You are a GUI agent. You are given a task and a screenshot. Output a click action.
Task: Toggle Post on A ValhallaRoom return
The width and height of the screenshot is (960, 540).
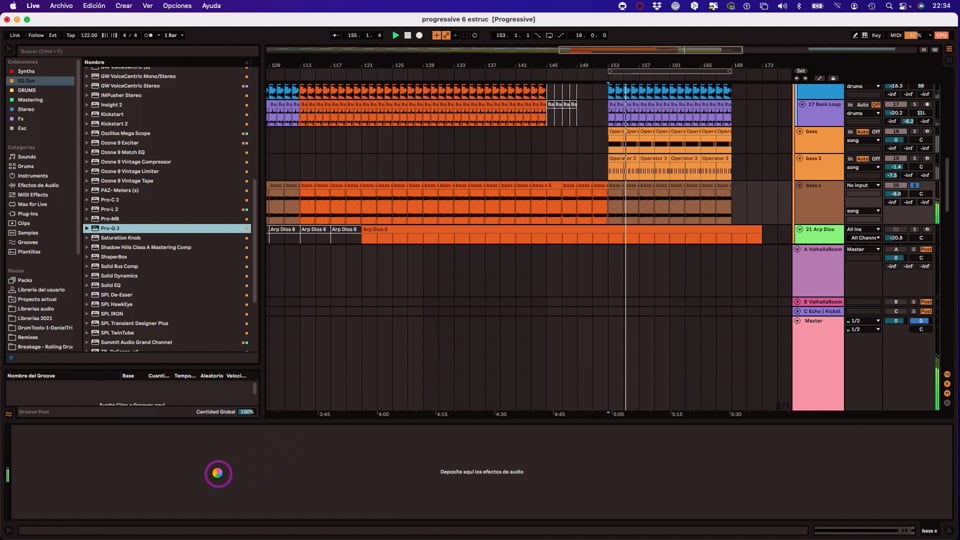click(926, 249)
